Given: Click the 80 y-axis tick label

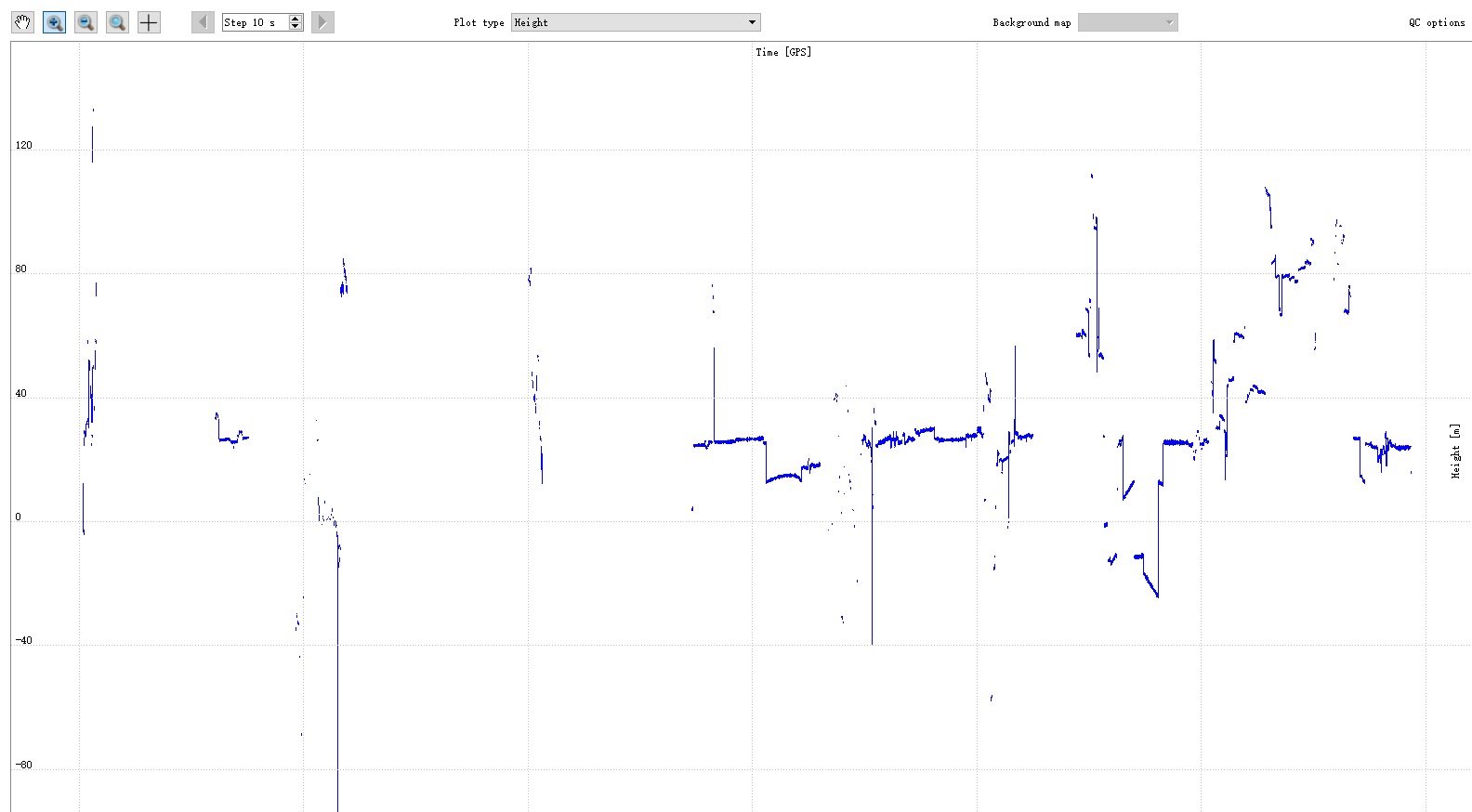Looking at the screenshot, I should click(x=20, y=269).
